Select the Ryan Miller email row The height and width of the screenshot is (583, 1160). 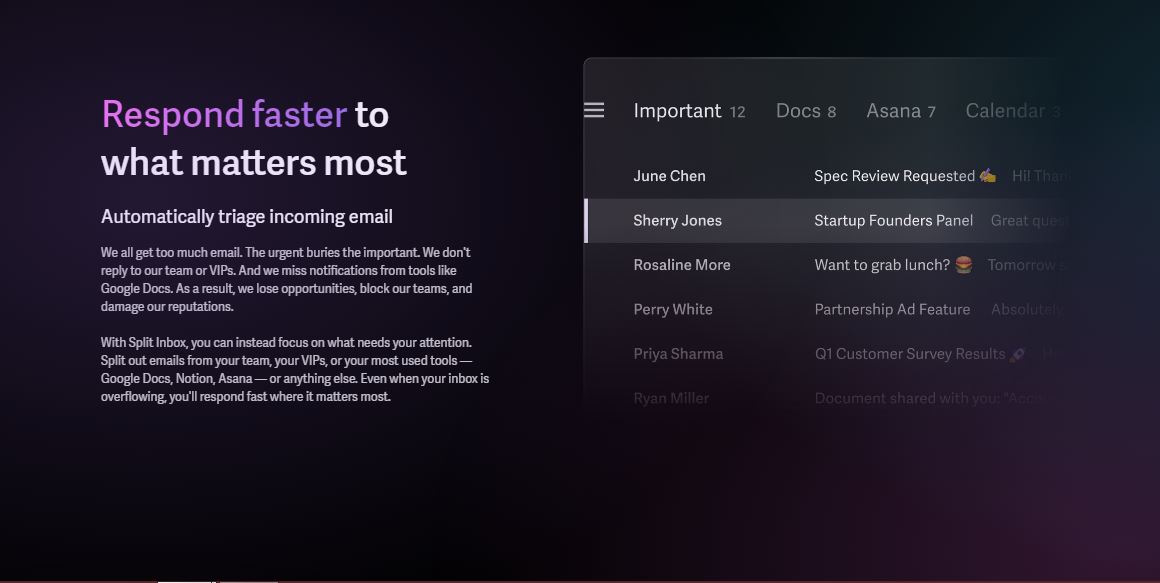pyautogui.click(x=827, y=398)
